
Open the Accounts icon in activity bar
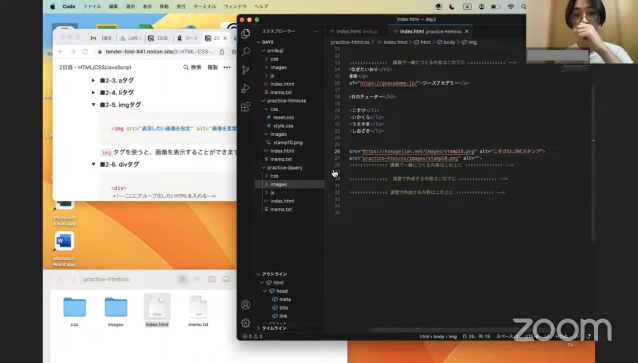pos(245,305)
